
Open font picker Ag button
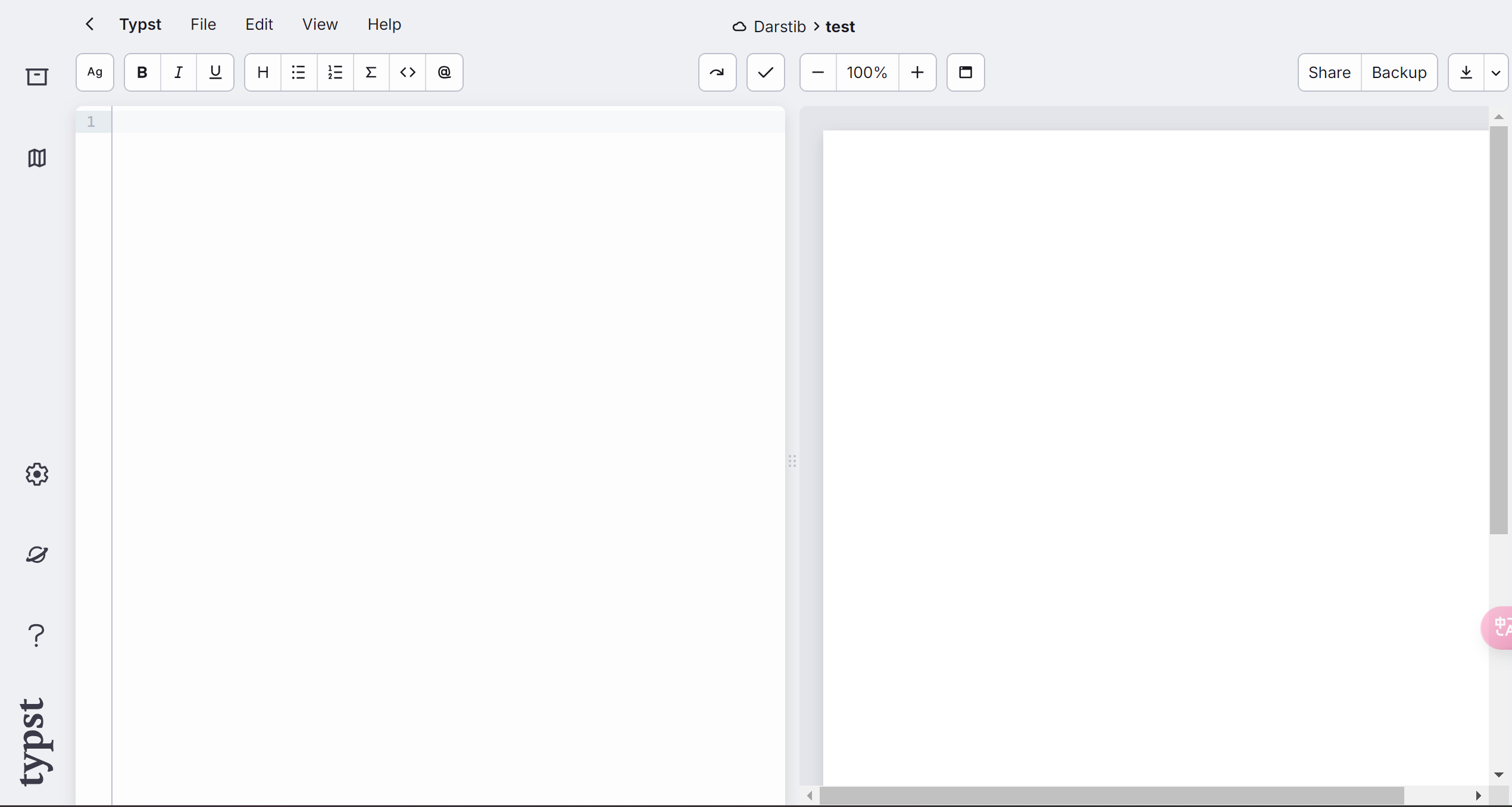(95, 73)
